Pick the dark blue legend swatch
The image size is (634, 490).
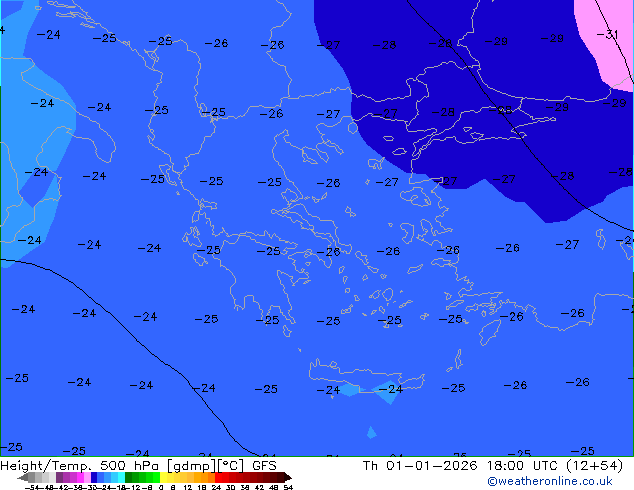[94, 477]
